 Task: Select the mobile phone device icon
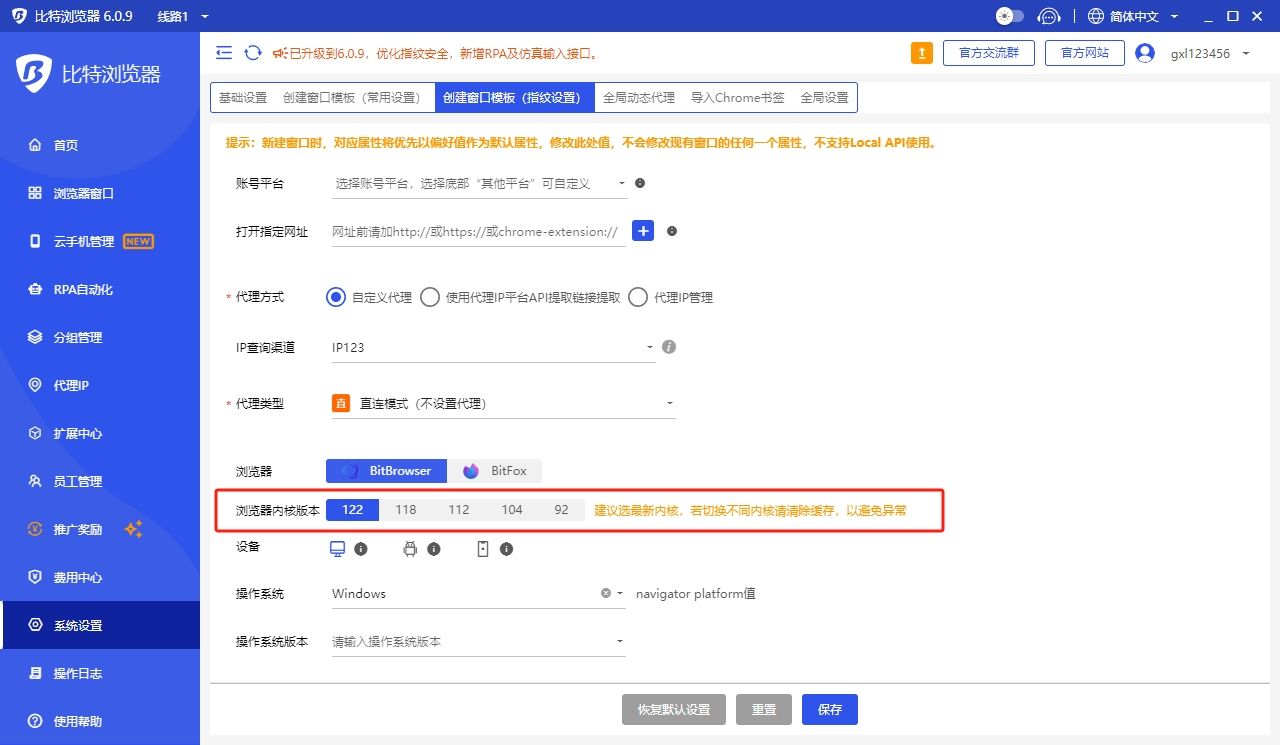point(483,549)
